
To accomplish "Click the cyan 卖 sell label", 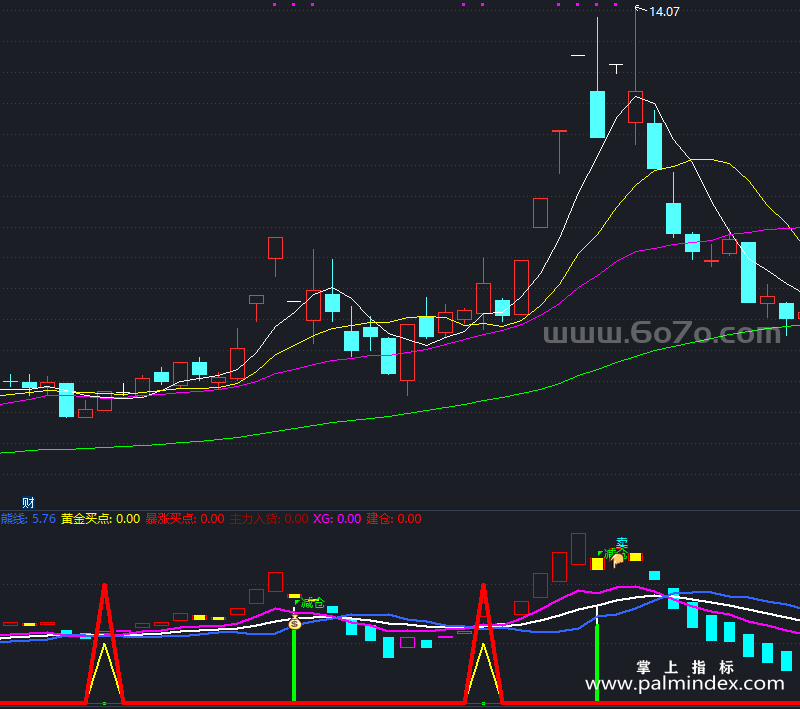I will (x=621, y=543).
